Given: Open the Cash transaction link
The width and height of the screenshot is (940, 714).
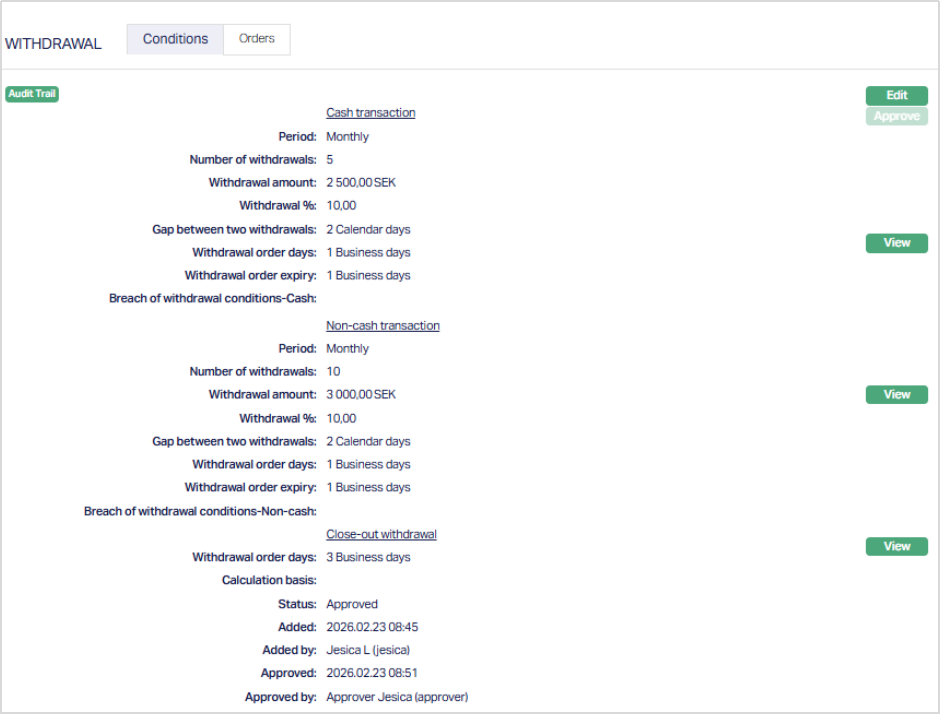Looking at the screenshot, I should [x=370, y=113].
